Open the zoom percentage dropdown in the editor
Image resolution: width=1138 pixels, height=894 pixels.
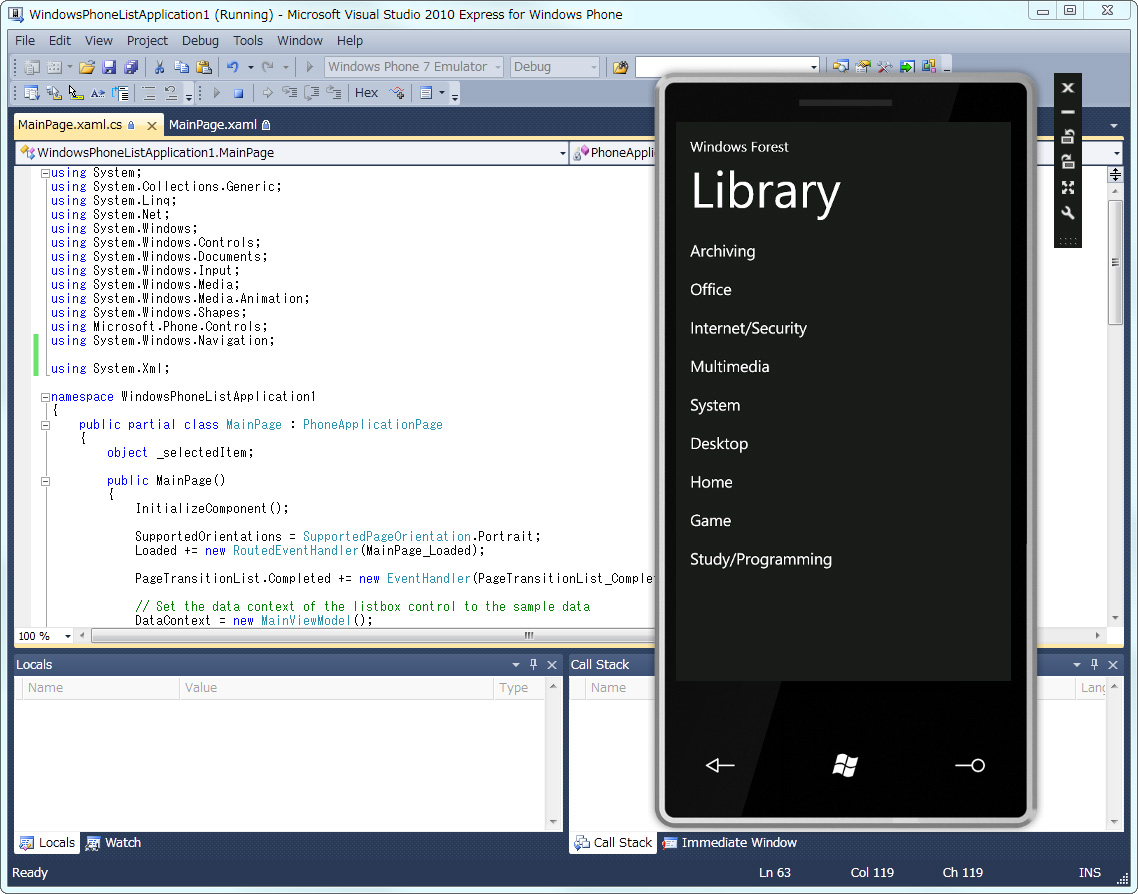click(67, 636)
